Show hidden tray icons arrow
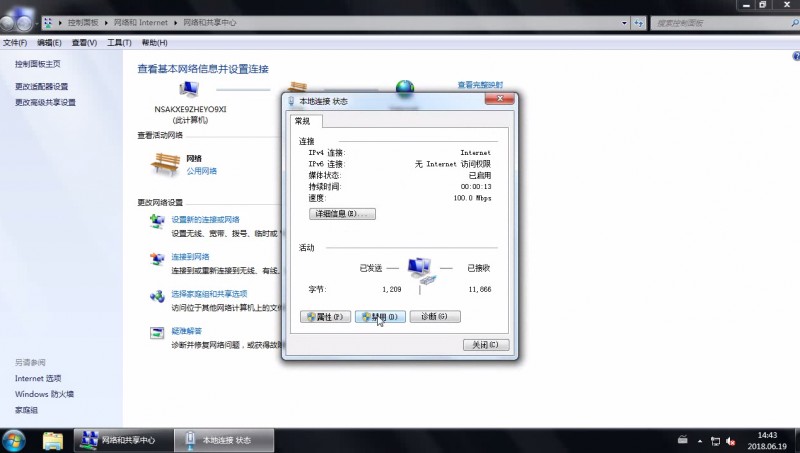 (700, 441)
